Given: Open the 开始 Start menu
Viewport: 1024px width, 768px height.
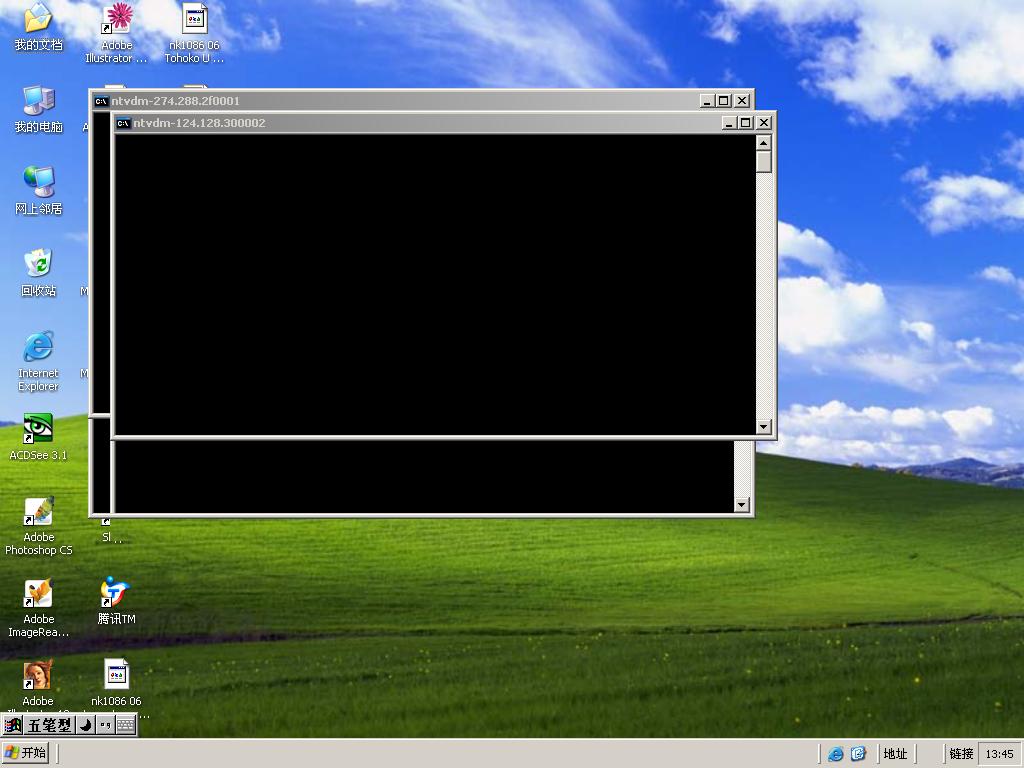Looking at the screenshot, I should pos(25,753).
